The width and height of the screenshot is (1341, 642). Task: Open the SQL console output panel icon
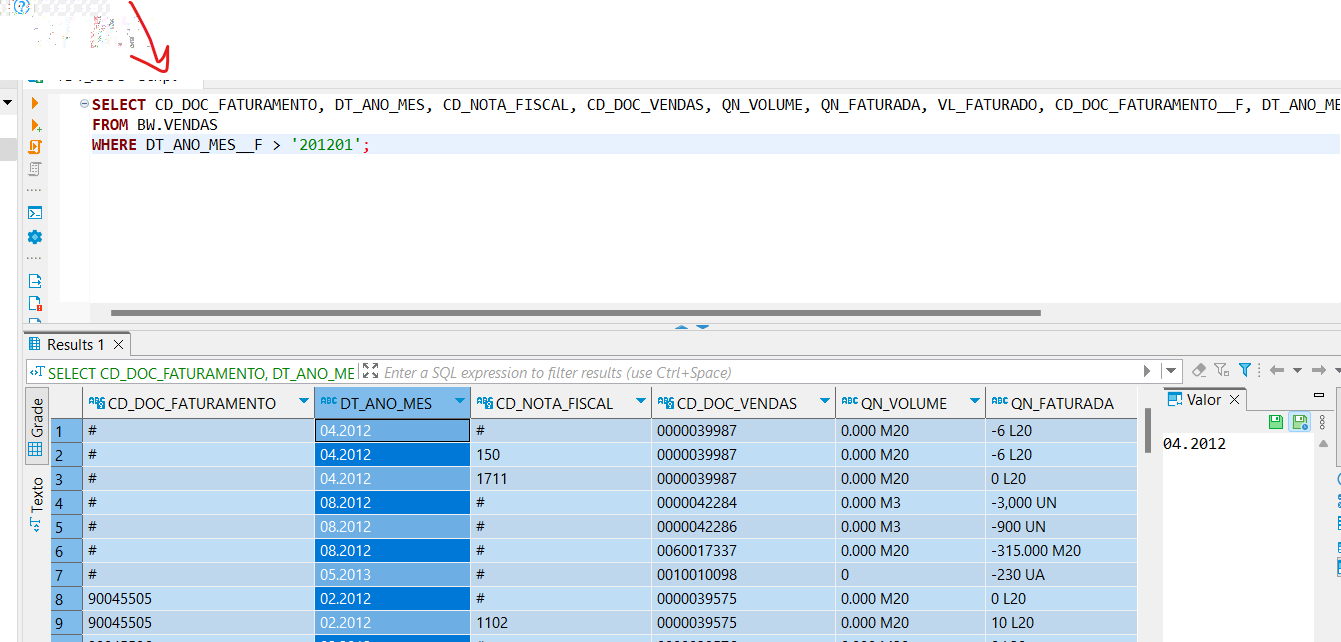pos(35,212)
